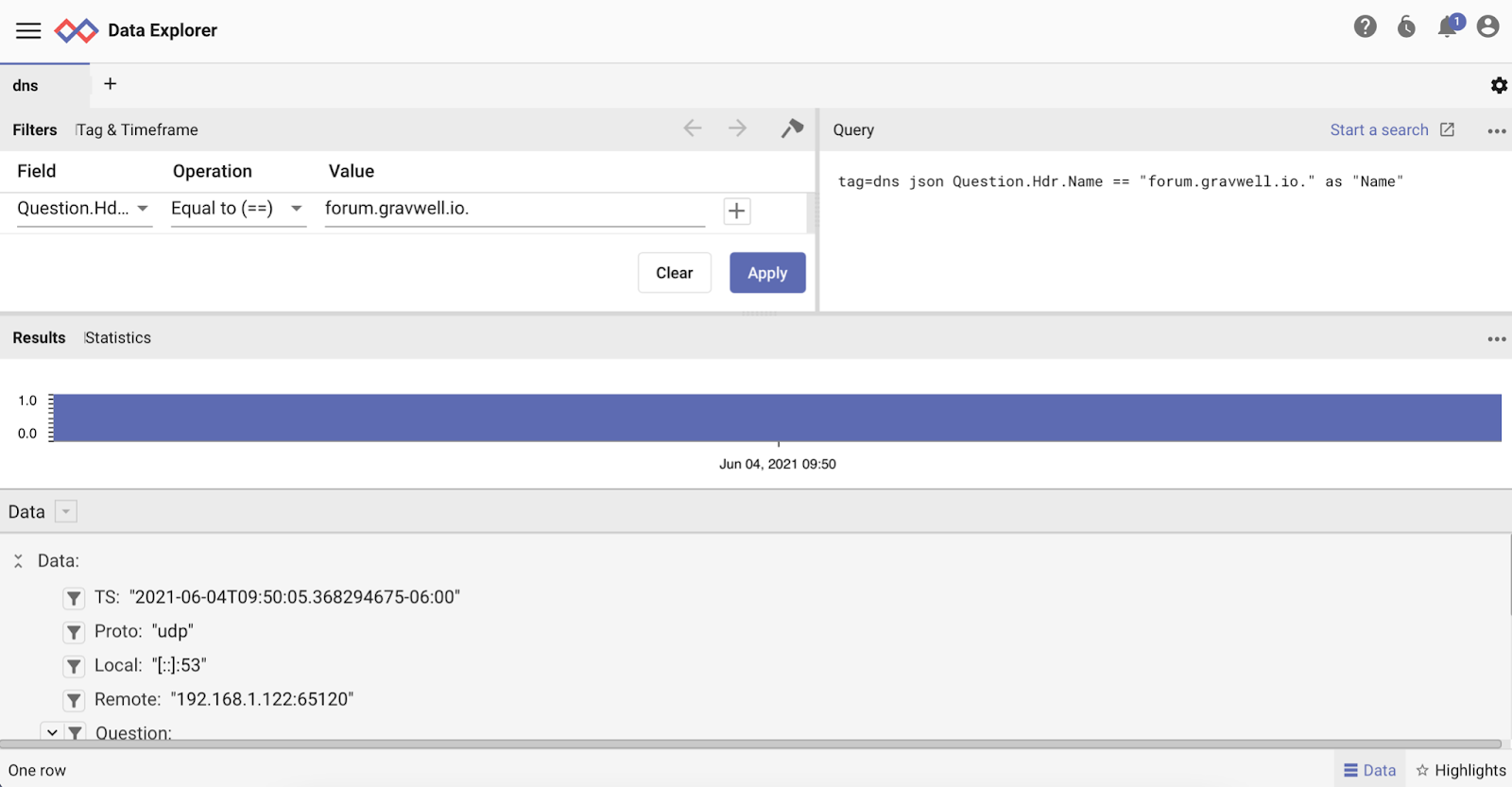Click the Data Explorer title
Screen dimensions: 1512x787
point(163,30)
